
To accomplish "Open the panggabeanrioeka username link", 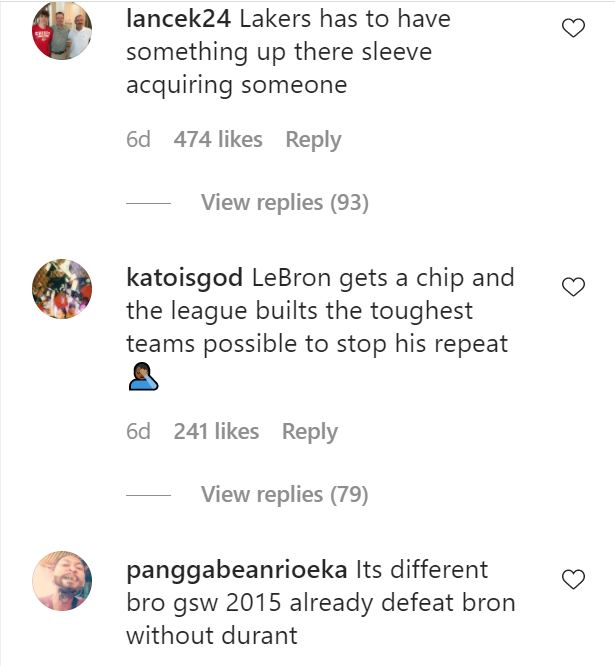I will point(236,570).
